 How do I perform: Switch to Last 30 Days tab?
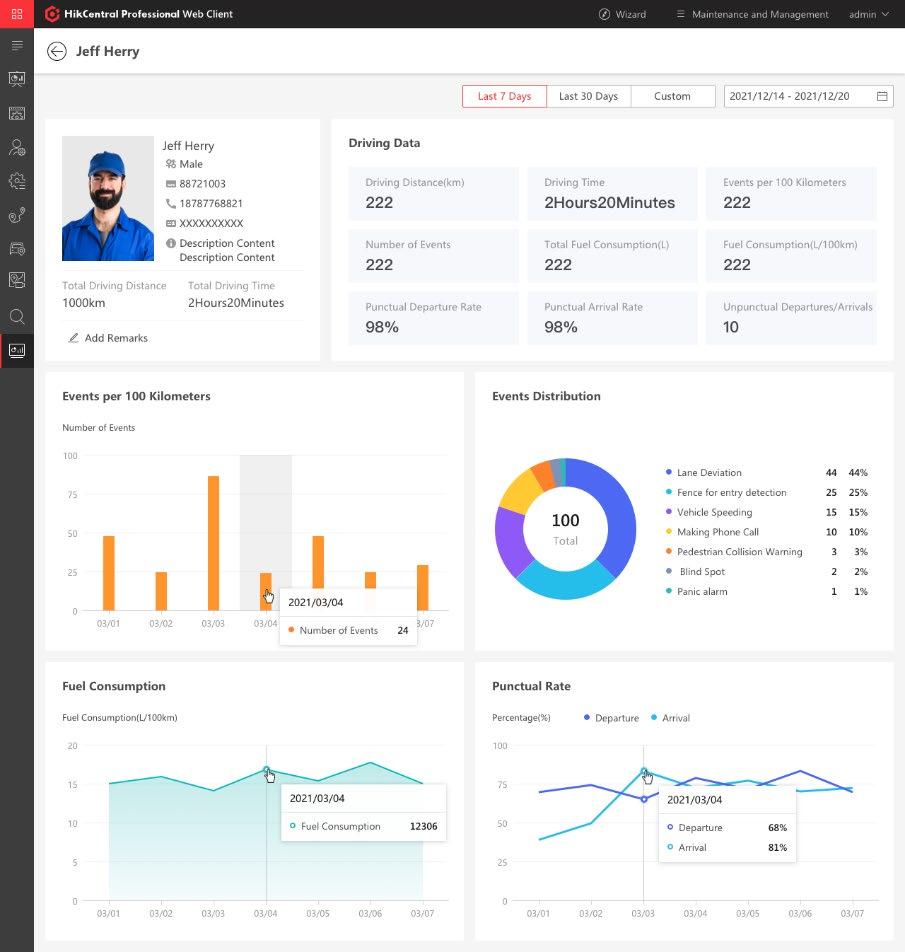[588, 96]
